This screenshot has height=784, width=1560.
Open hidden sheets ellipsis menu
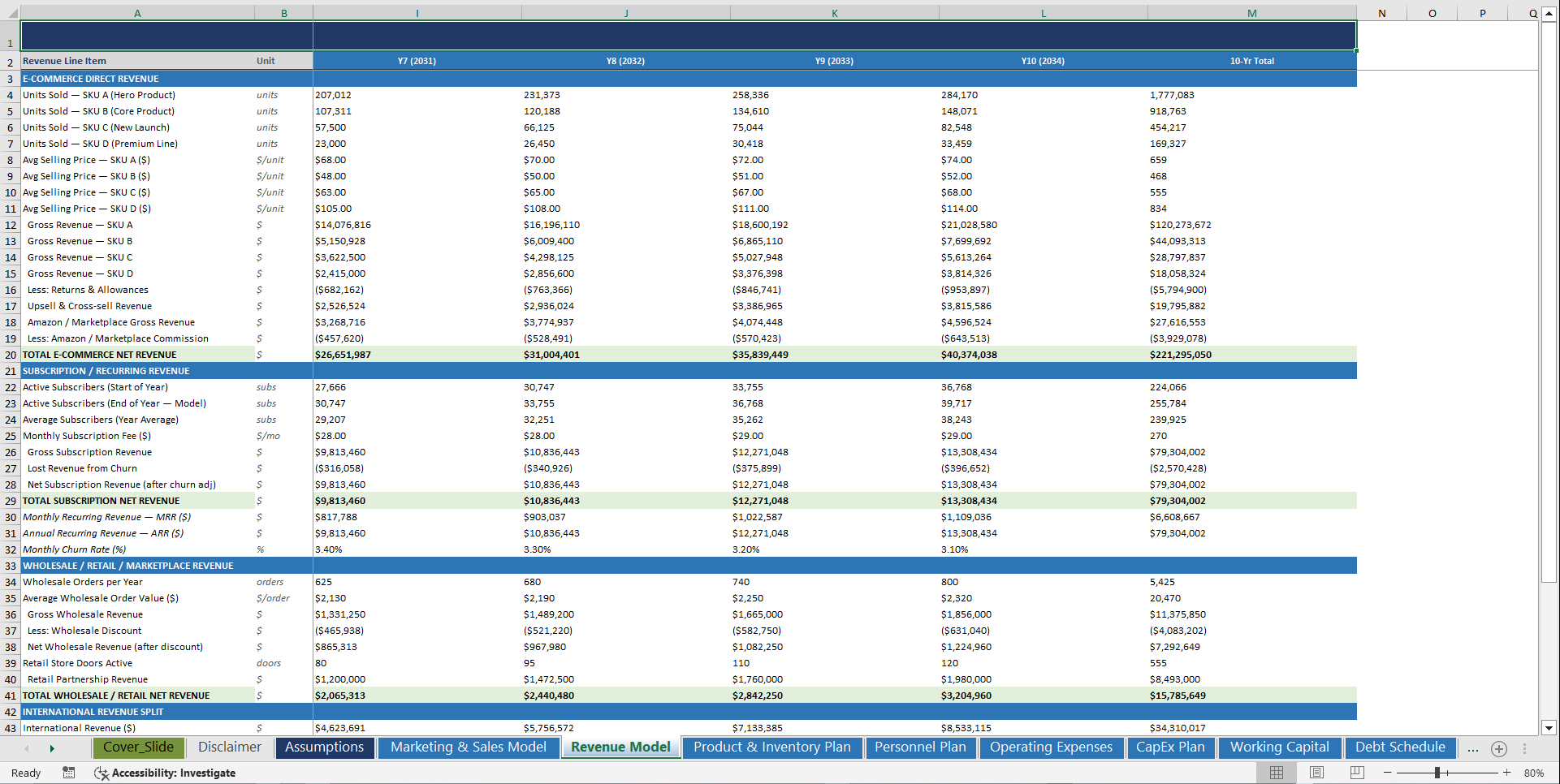click(1472, 748)
